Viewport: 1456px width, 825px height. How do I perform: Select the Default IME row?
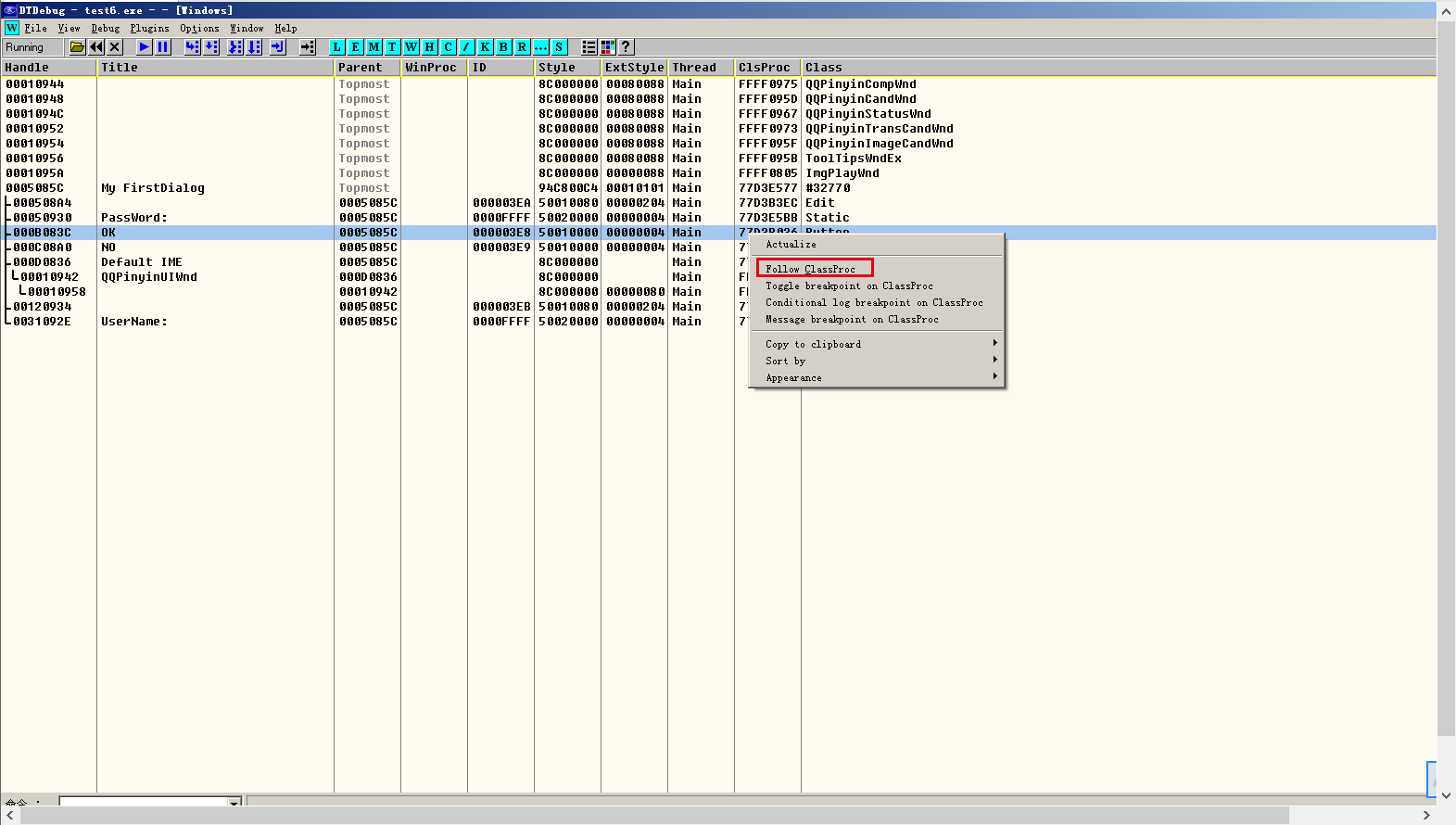click(x=718, y=262)
